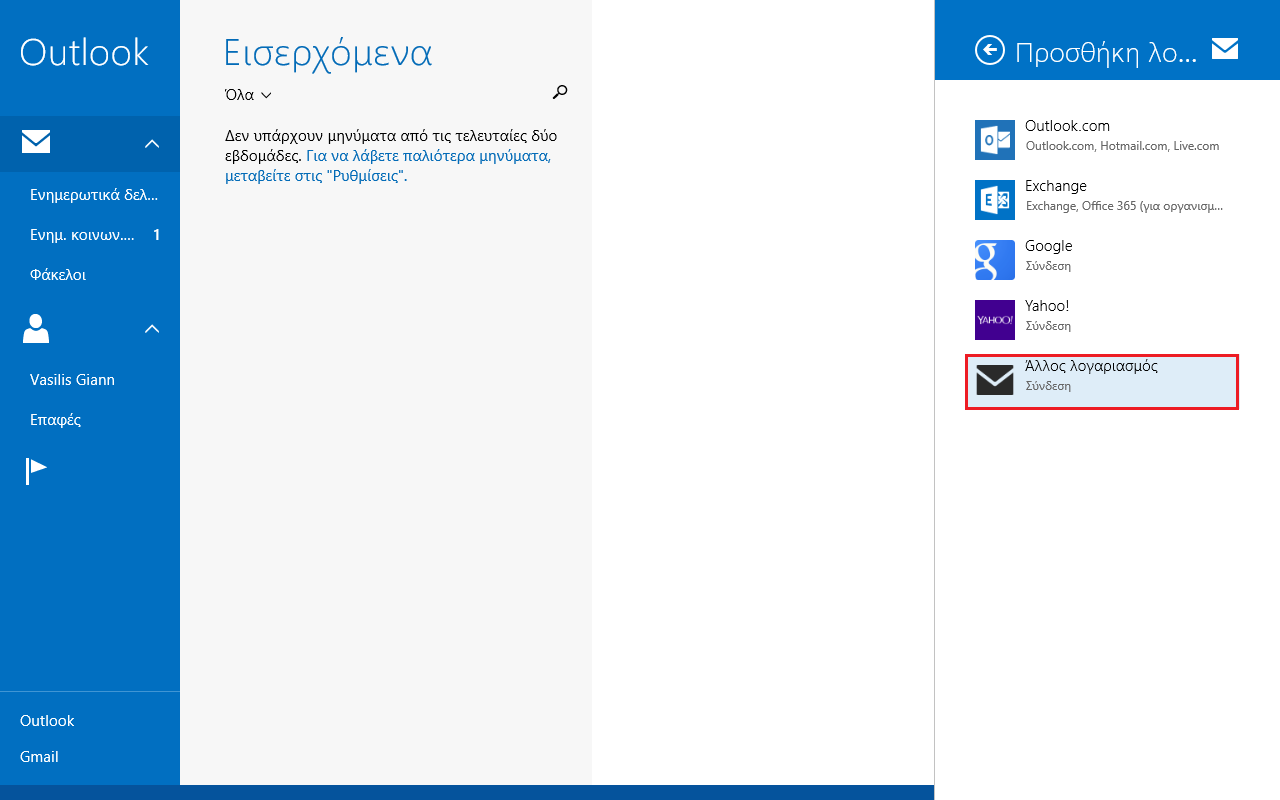Viewport: 1280px width, 800px height.
Task: Open Φάκελοι in sidebar
Action: (x=58, y=275)
